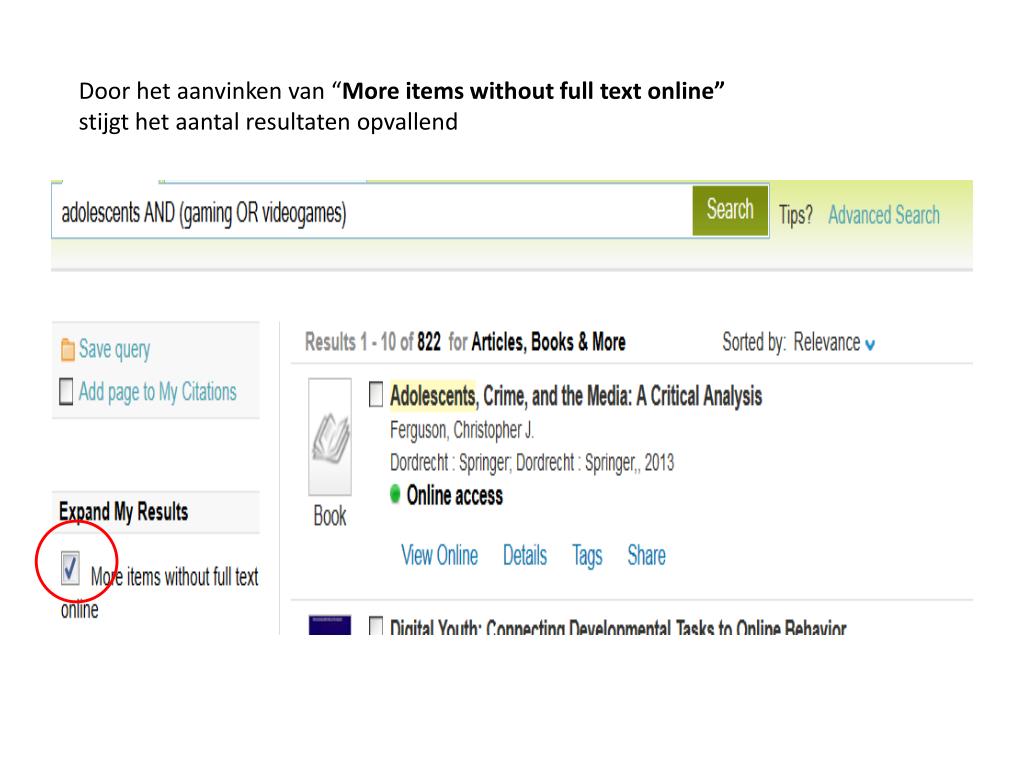Open the title Adolescents, Crime, and the Media
This screenshot has height=768, width=1024.
coord(576,396)
